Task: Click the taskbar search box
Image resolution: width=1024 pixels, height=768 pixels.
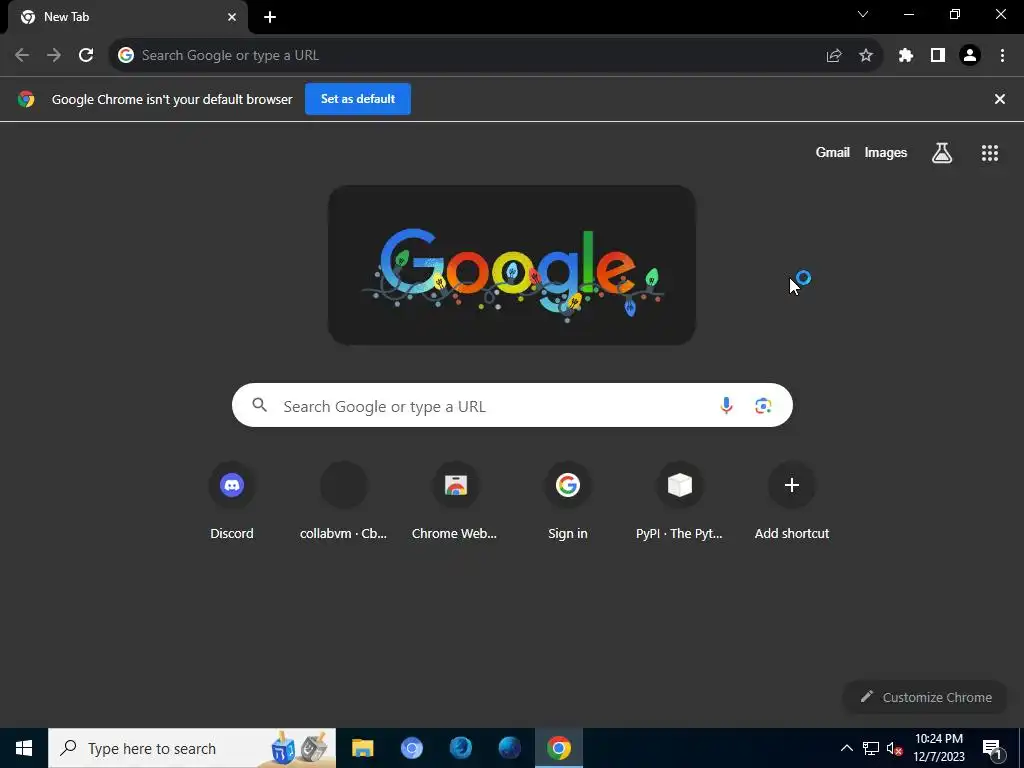Action: pos(192,748)
